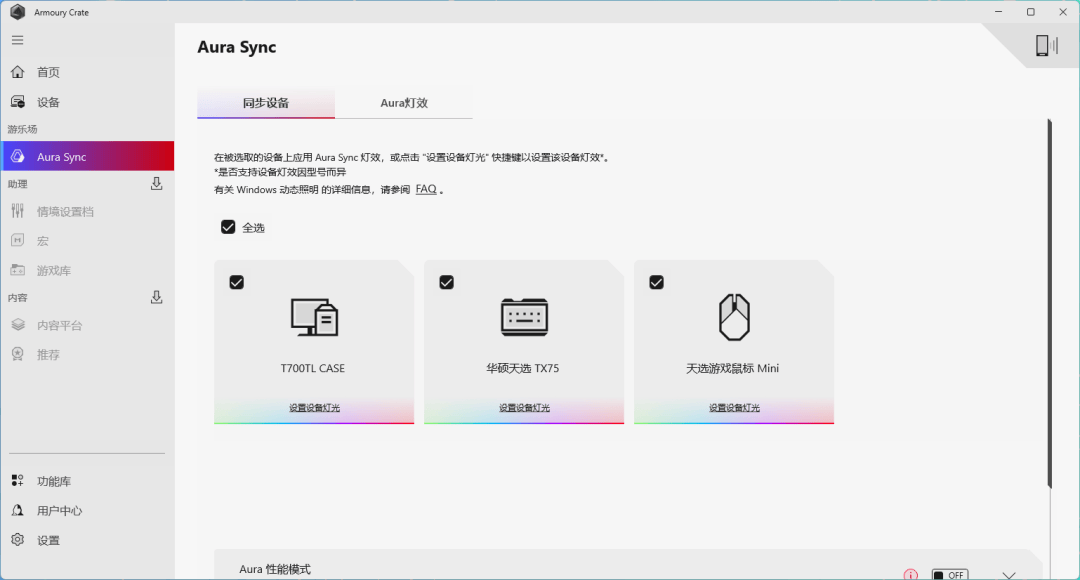Click the Armoury Crate logo icon
1080x580 pixels.
[17, 12]
